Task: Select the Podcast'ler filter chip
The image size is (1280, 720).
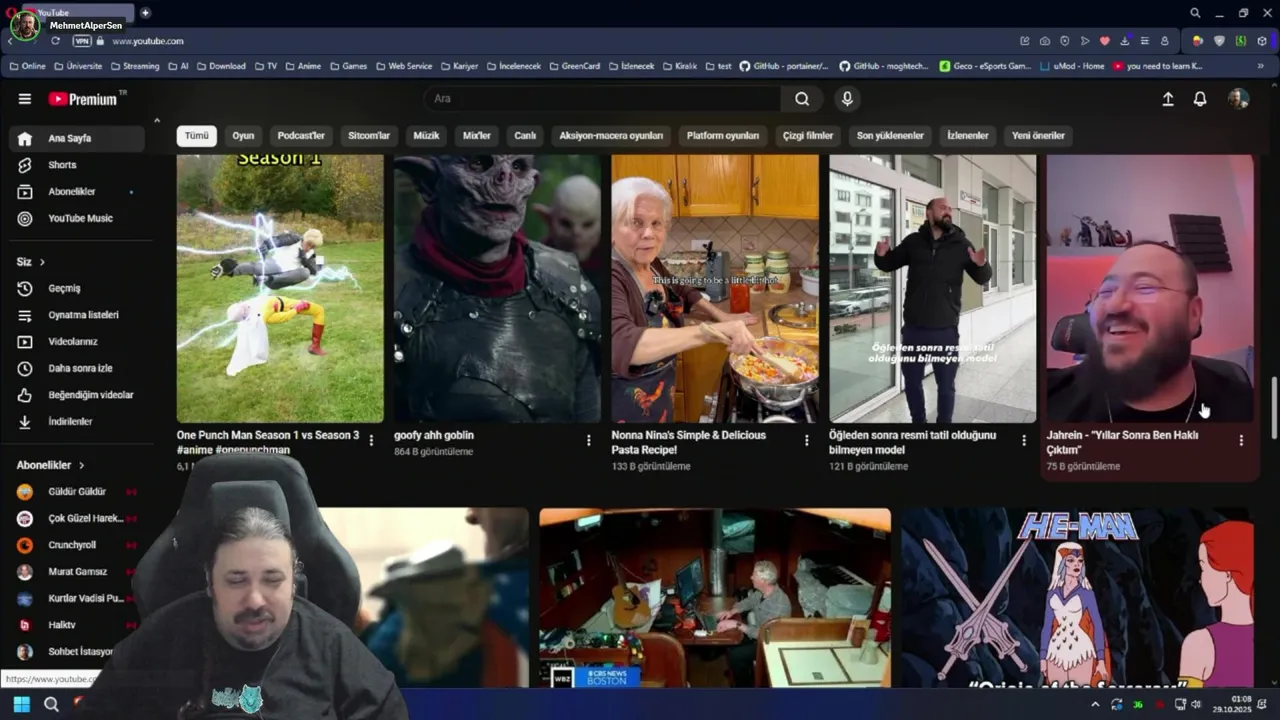Action: pyautogui.click(x=301, y=136)
